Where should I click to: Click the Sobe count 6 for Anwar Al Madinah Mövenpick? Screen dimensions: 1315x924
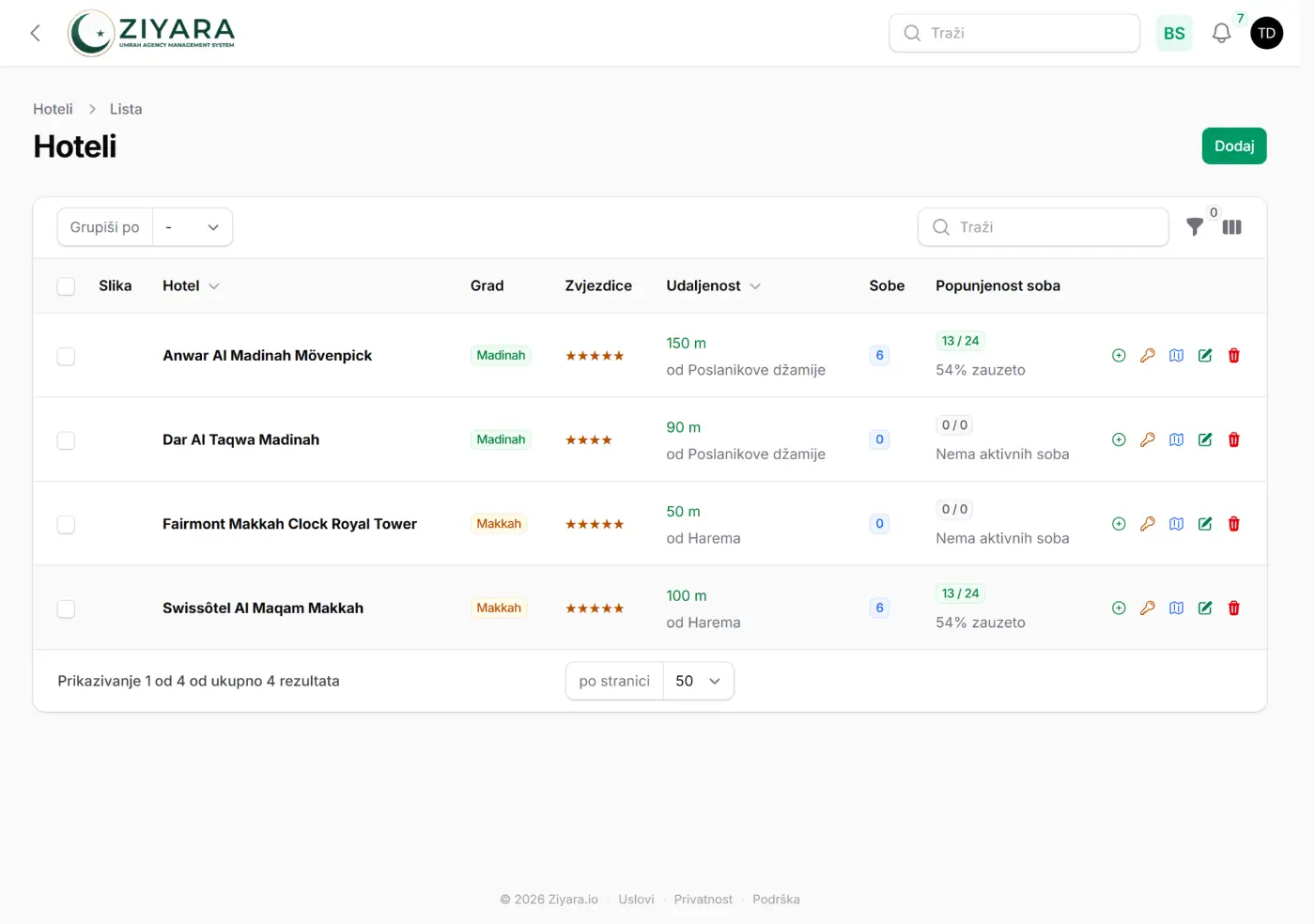[x=879, y=356]
